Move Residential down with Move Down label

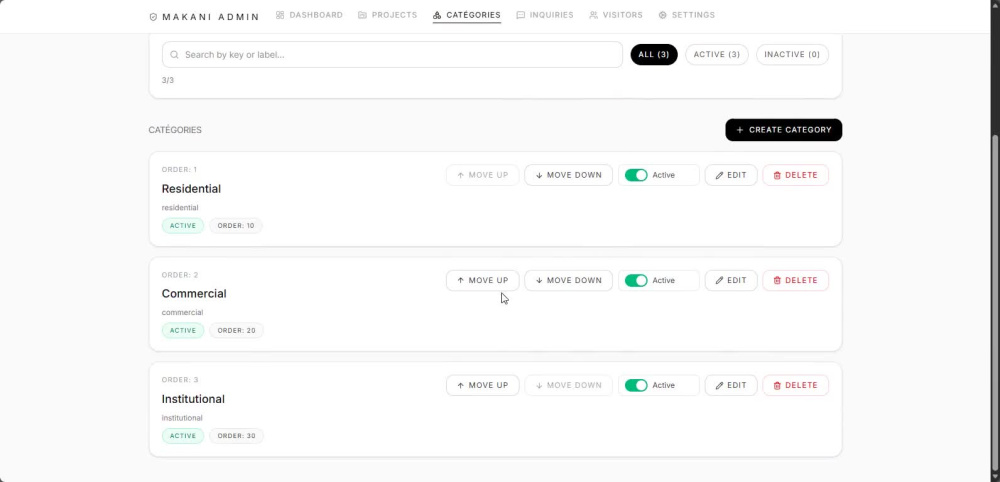coord(574,175)
